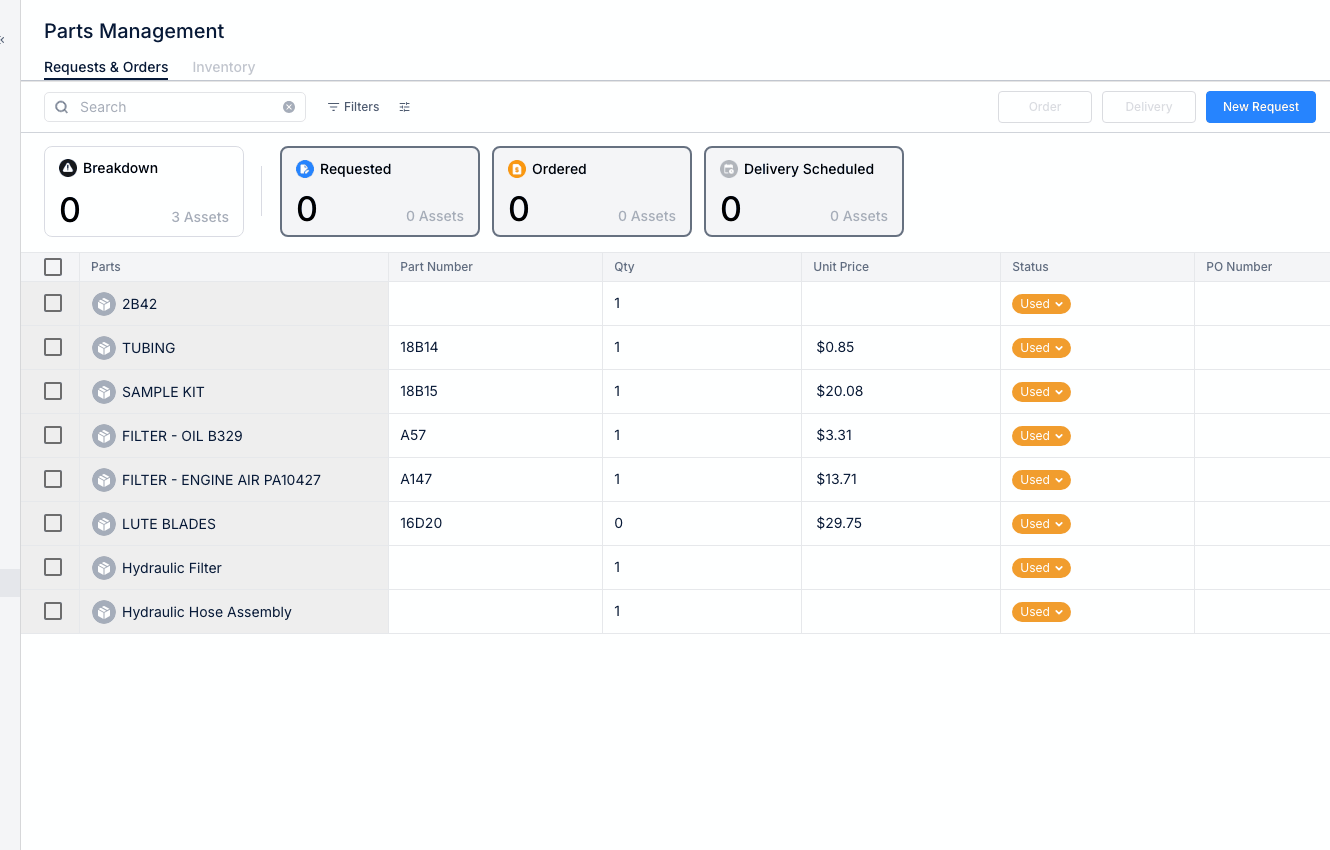Viewport: 1330px width, 850px height.
Task: Click inside the Search field
Action: (x=170, y=106)
